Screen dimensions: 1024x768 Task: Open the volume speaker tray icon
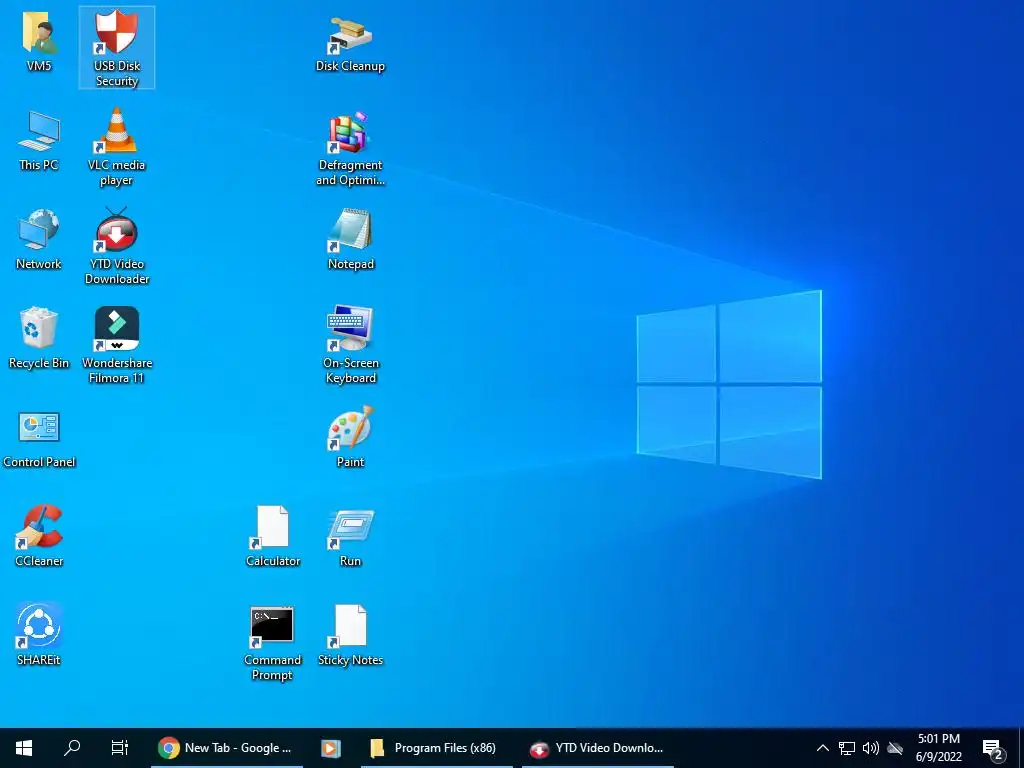tap(871, 748)
